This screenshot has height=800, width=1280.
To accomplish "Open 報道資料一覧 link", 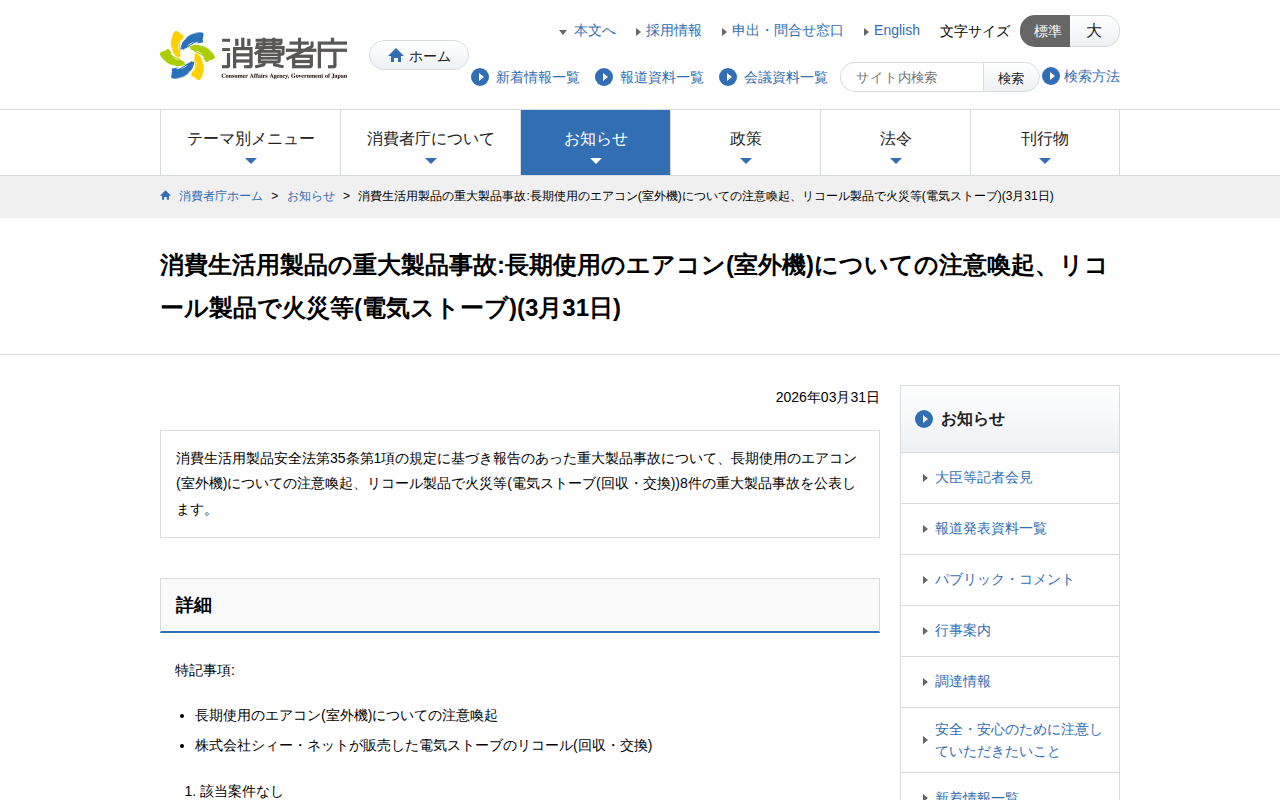I will (x=662, y=77).
